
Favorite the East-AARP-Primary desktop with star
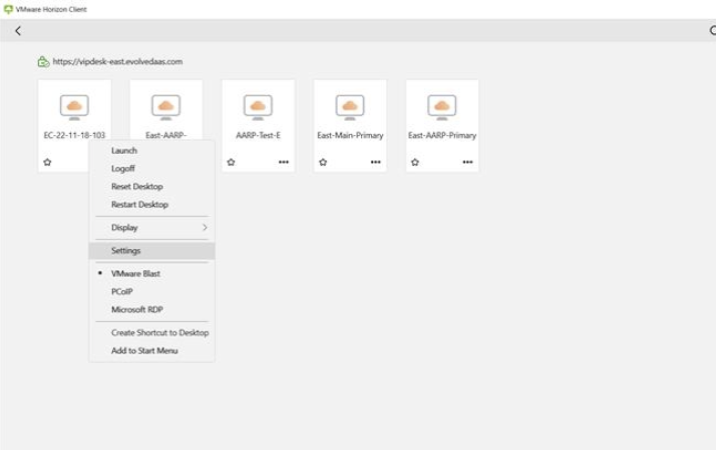415,162
